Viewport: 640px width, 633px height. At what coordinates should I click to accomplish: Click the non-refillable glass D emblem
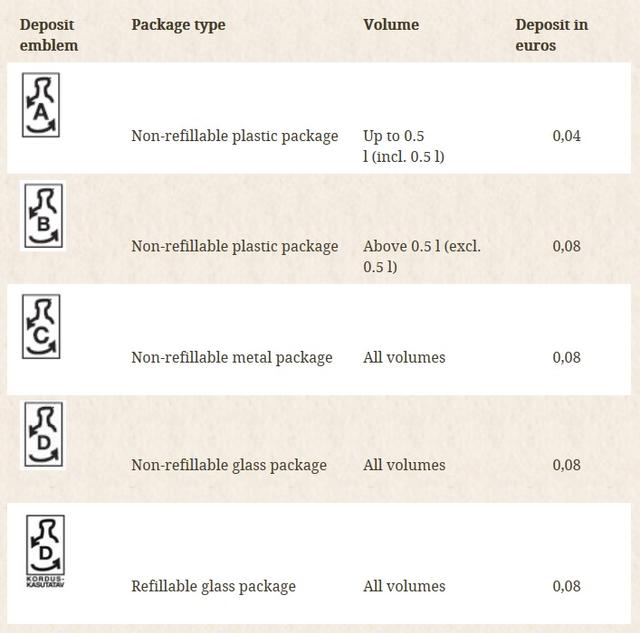coord(43,435)
